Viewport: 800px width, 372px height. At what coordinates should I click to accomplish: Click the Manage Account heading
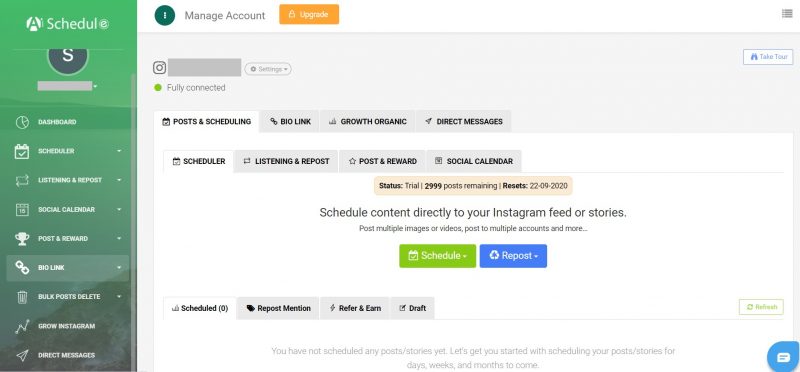pos(225,16)
